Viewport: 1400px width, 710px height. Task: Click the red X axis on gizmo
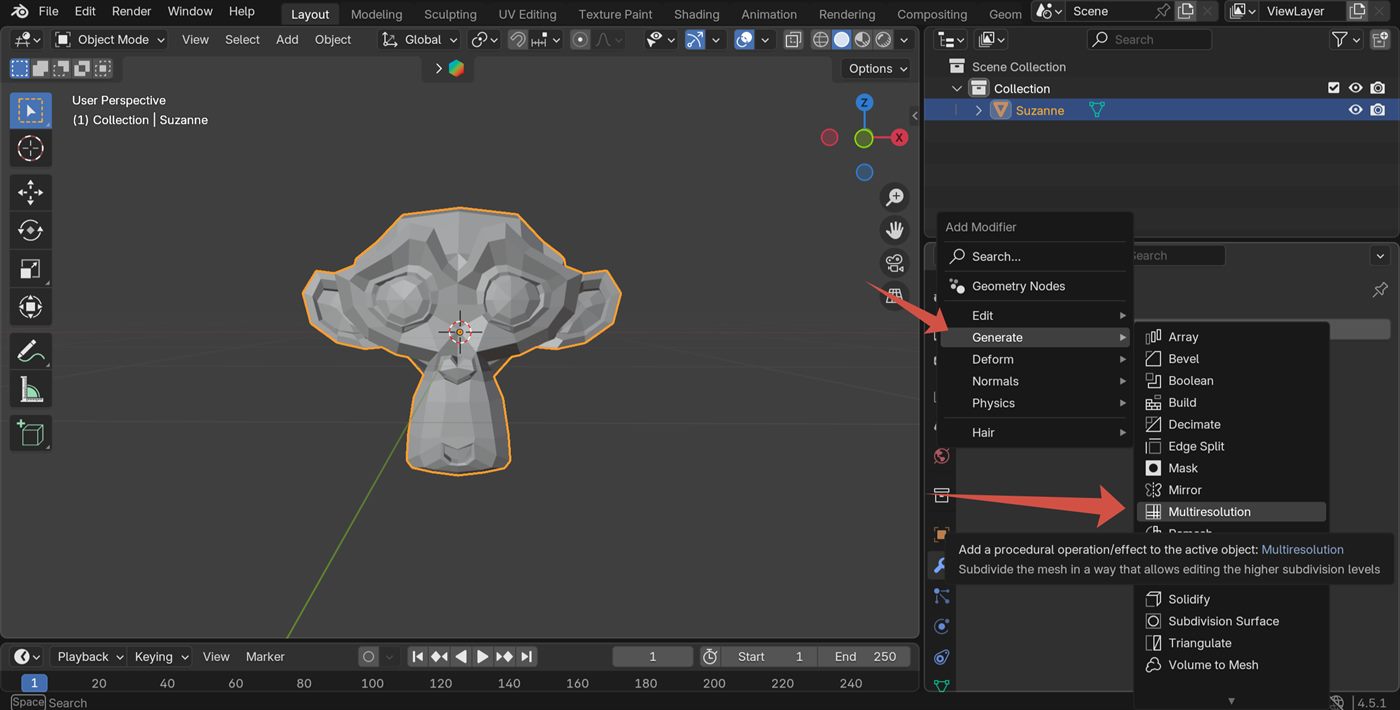[899, 138]
